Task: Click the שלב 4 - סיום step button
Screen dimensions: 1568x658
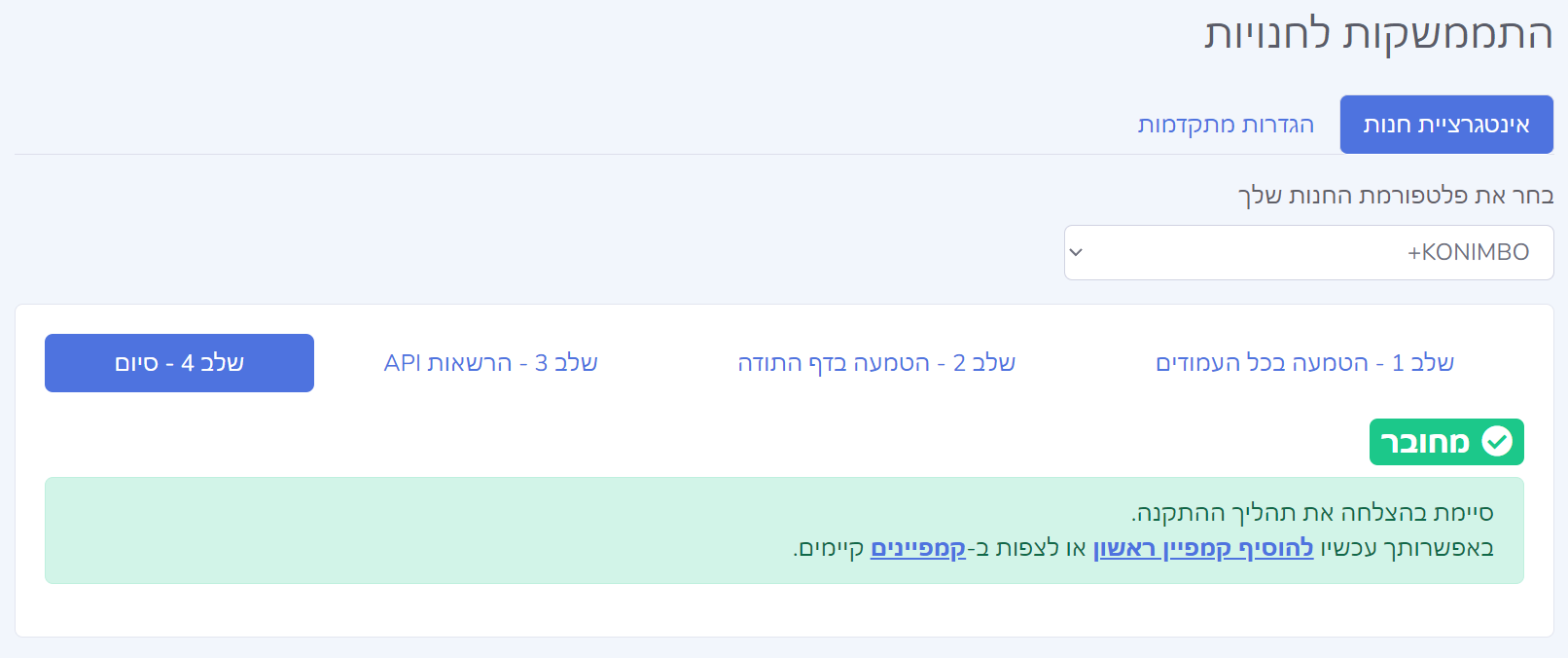Action: pos(179,363)
